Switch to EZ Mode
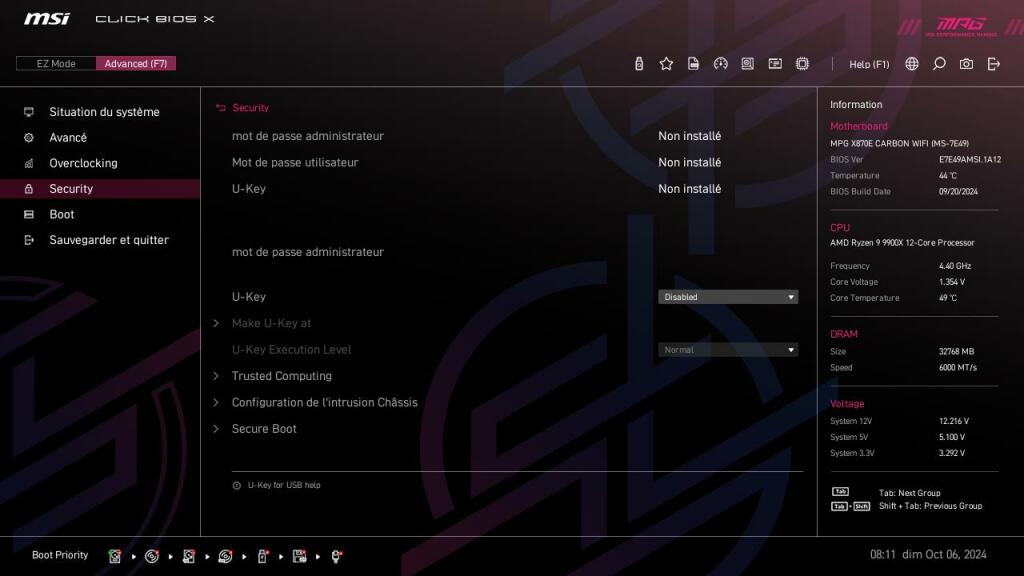The height and width of the screenshot is (576, 1024). click(55, 63)
